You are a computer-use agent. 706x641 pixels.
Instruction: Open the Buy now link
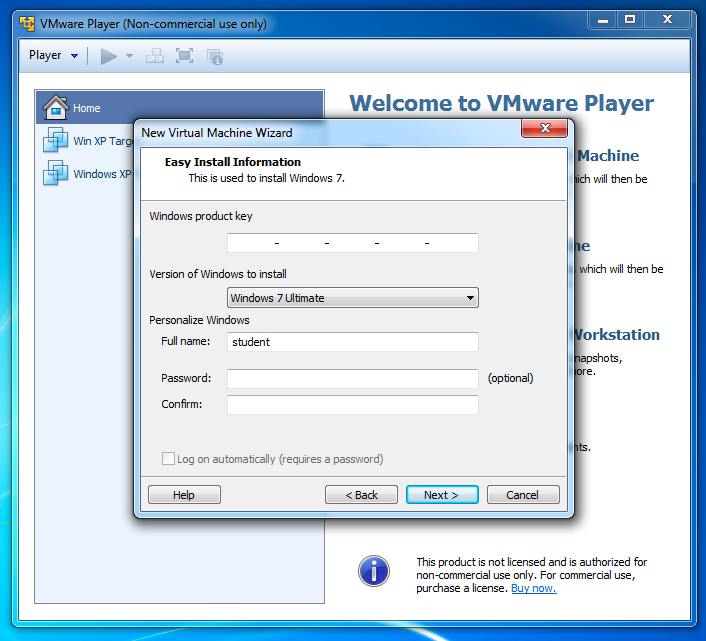tap(534, 588)
